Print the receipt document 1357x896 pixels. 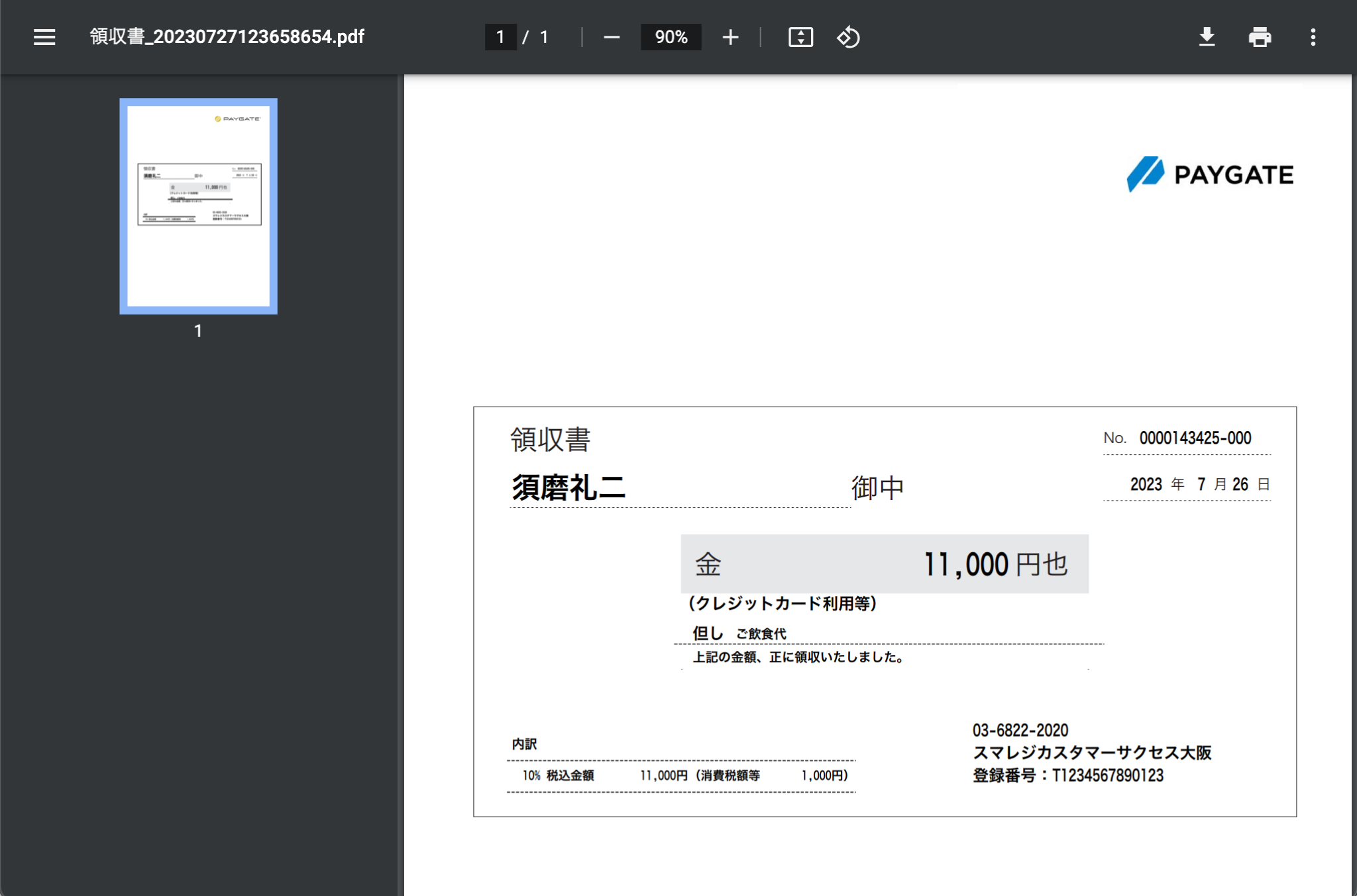click(x=1260, y=37)
